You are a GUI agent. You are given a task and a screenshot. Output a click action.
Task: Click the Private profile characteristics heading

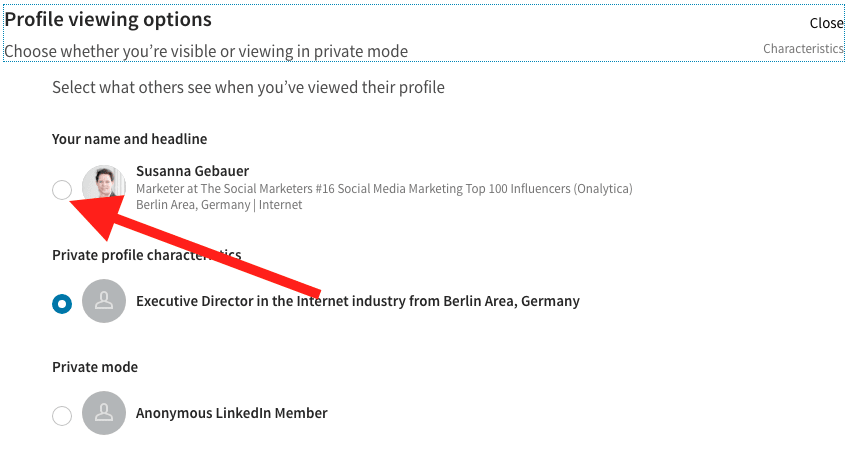tap(146, 255)
